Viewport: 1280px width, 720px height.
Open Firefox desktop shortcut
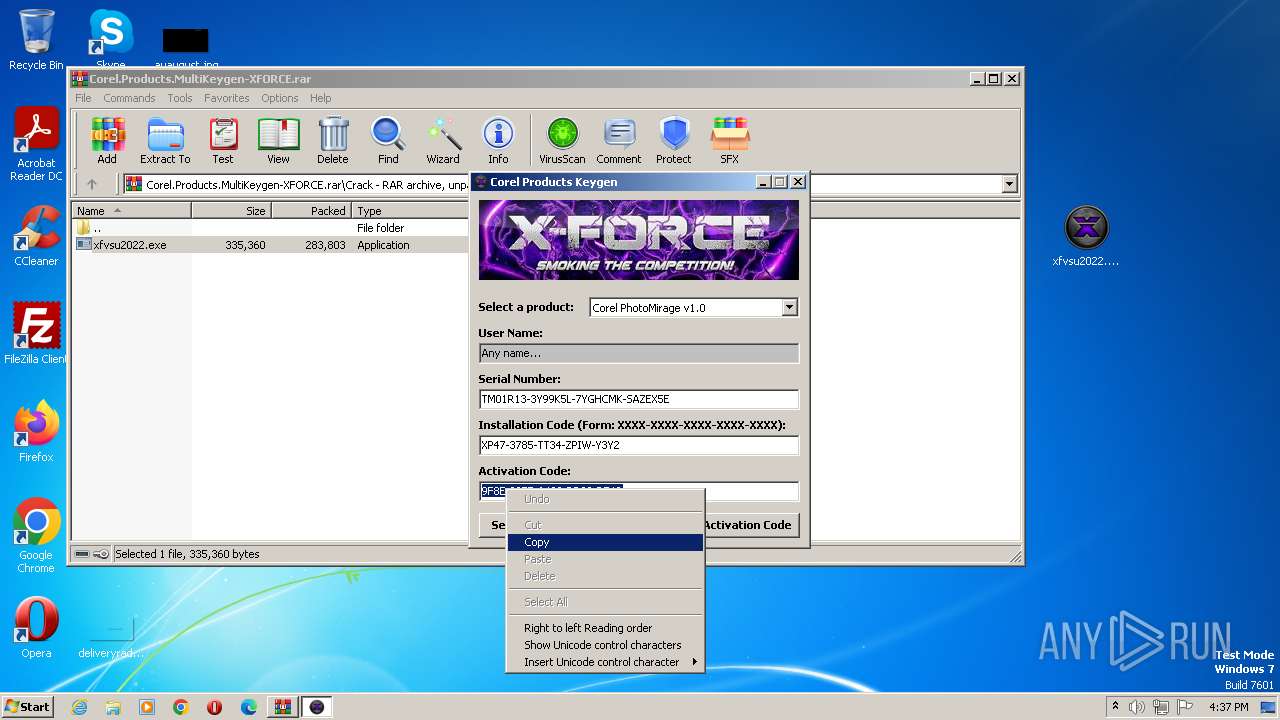point(36,432)
